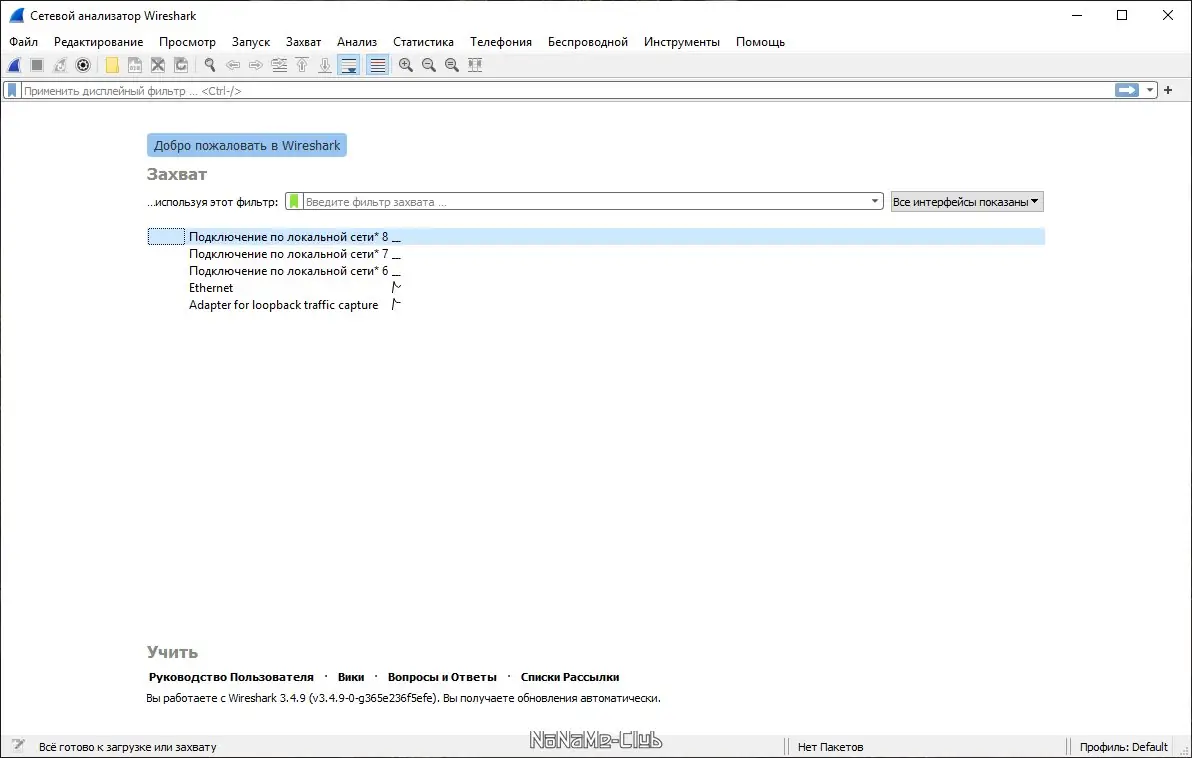
Task: Click the Go back left arrow icon
Action: (233, 65)
